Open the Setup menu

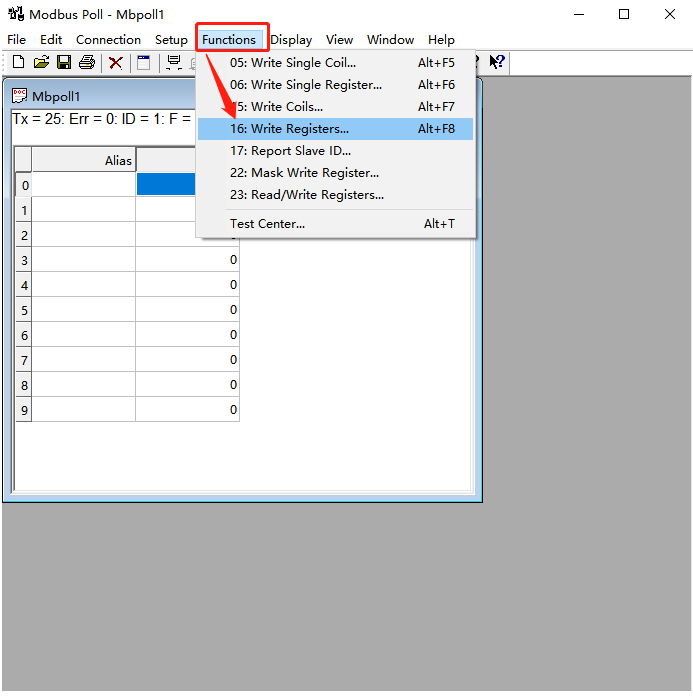tap(171, 40)
